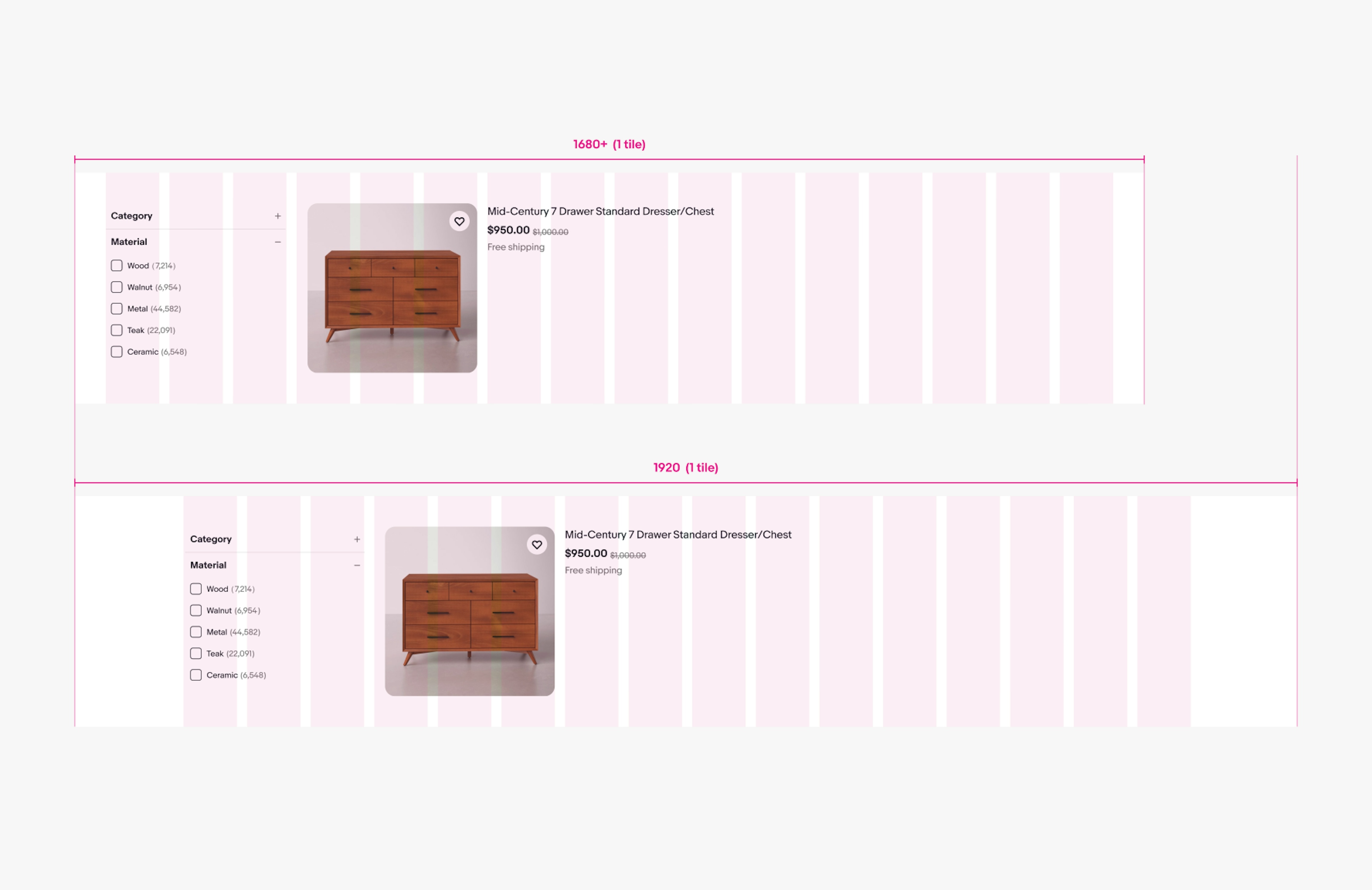
Task: Toggle the Wood checkbox filter
Action: [x=116, y=265]
